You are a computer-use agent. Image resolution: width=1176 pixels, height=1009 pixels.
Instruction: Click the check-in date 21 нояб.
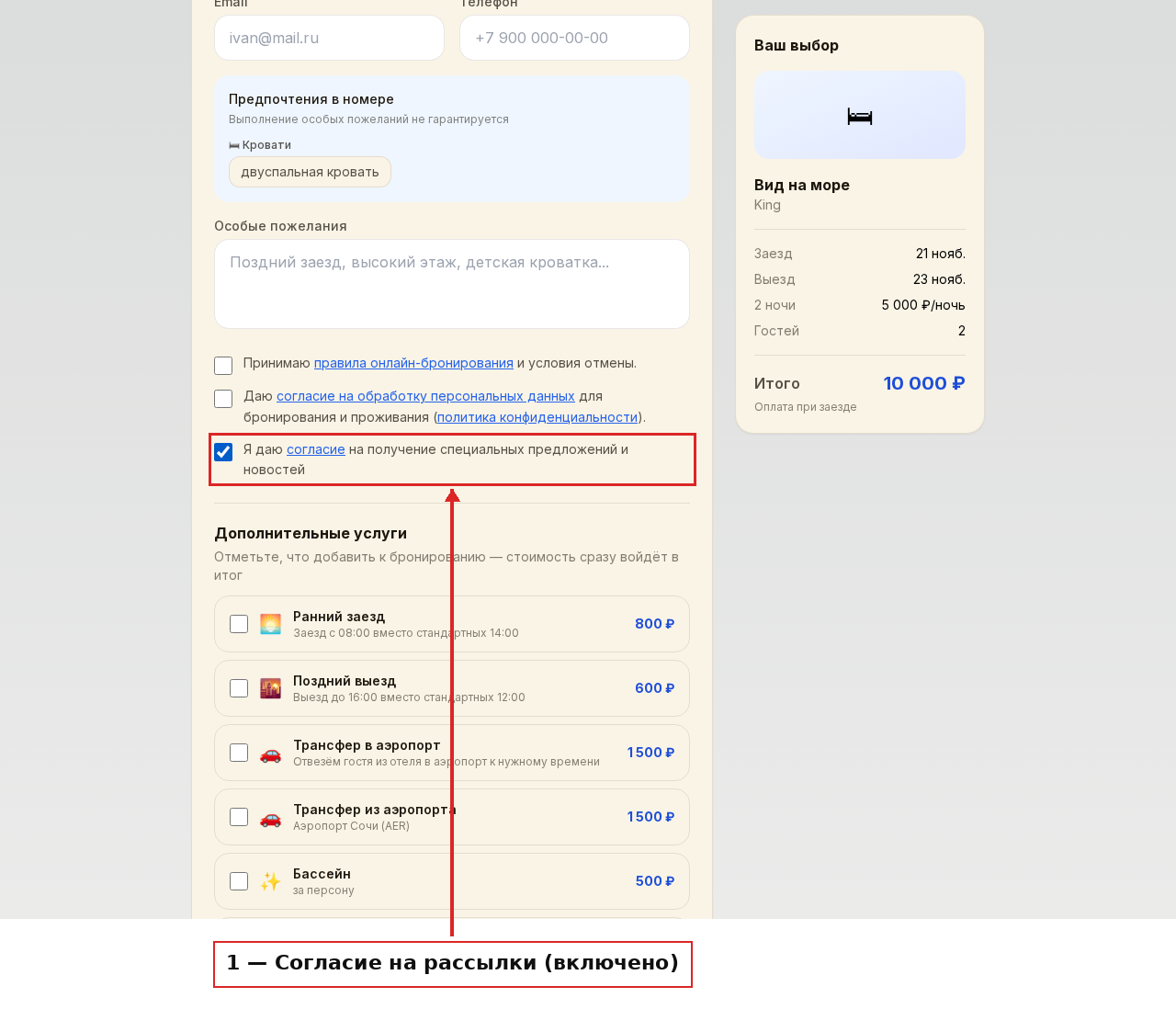(x=941, y=254)
